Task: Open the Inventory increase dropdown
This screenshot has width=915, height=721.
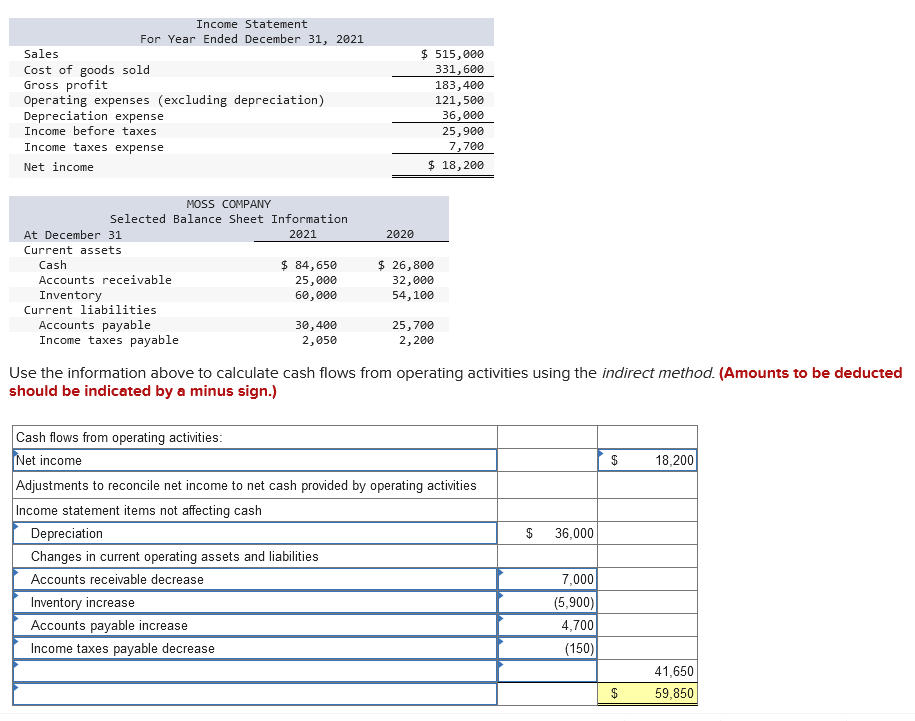Action: coord(255,602)
